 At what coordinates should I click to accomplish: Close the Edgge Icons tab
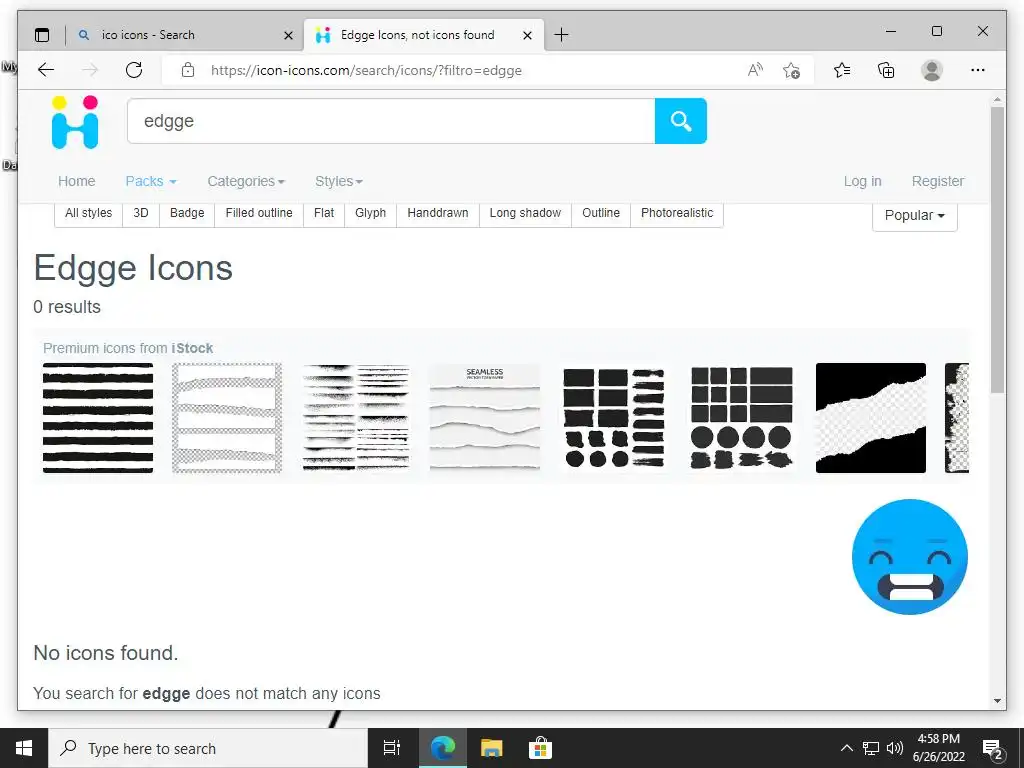(528, 35)
